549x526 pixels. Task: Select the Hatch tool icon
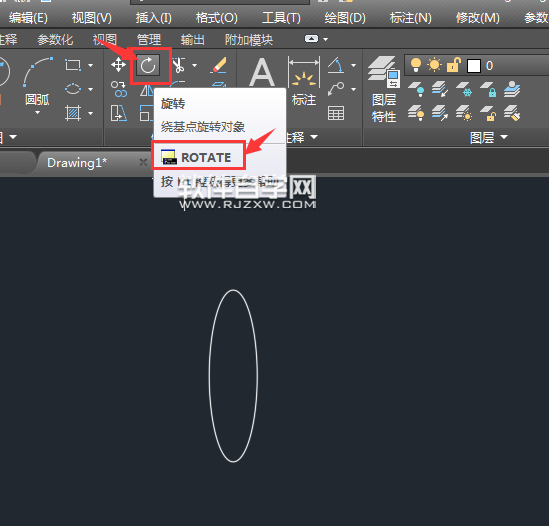point(73,113)
